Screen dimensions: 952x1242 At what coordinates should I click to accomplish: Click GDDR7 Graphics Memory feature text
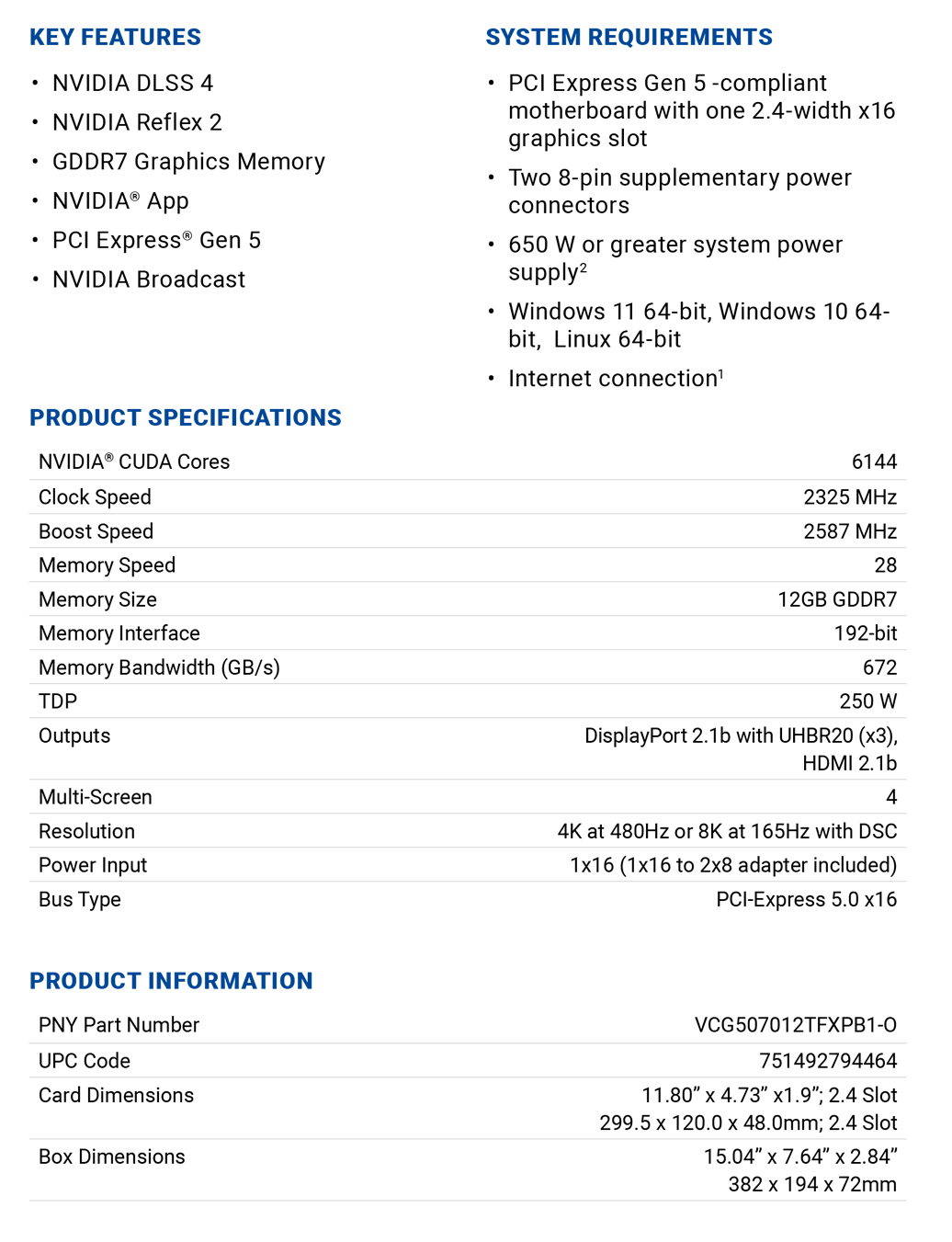click(188, 162)
